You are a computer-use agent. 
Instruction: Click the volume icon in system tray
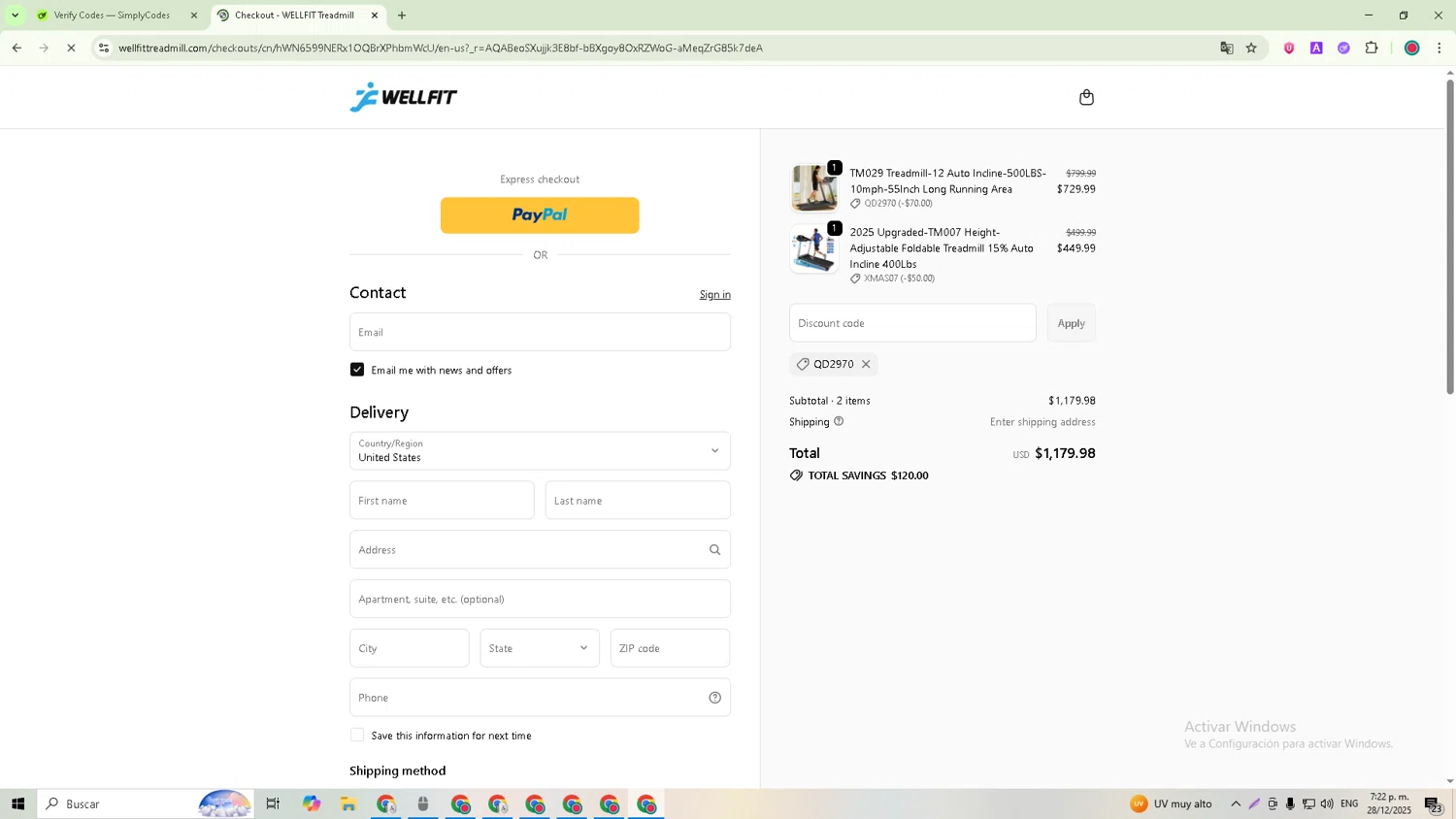click(1327, 803)
